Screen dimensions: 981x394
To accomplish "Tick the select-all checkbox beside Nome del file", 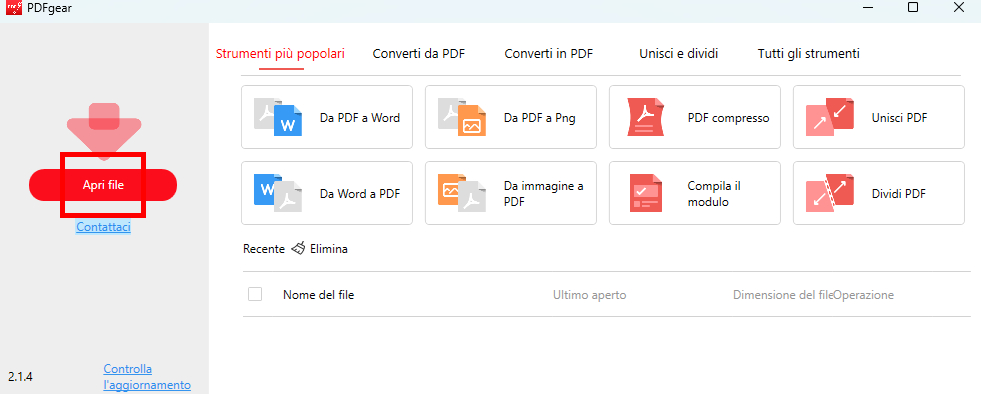I will (255, 294).
